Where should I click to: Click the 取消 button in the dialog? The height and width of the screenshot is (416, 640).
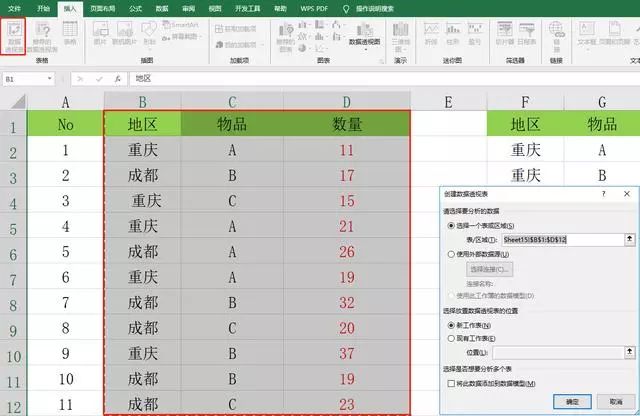click(x=613, y=402)
